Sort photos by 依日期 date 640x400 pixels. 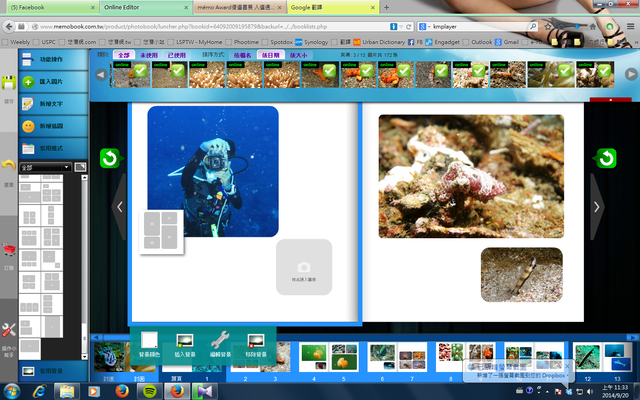271,55
